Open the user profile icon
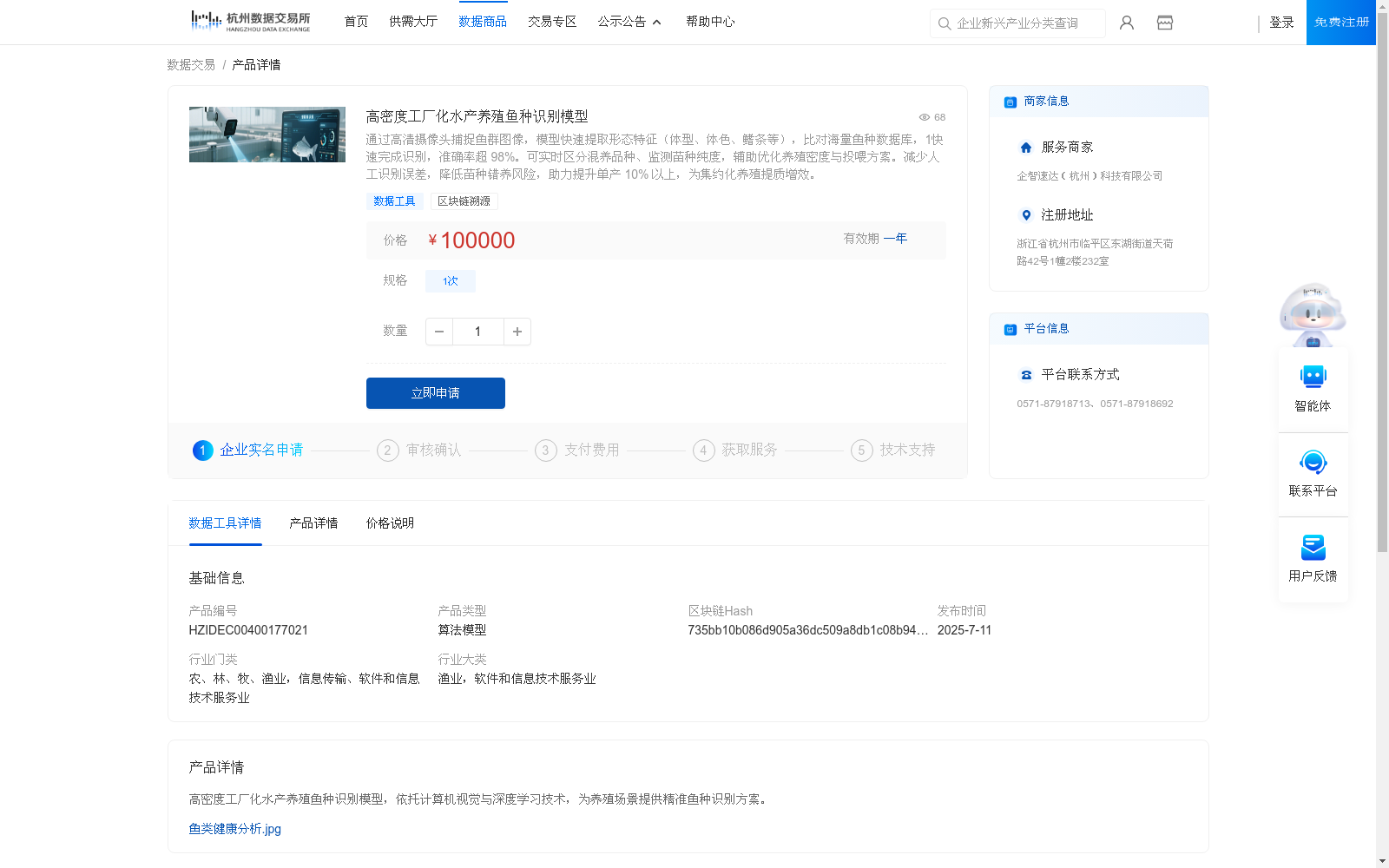This screenshot has height=868, width=1389. point(1127,23)
